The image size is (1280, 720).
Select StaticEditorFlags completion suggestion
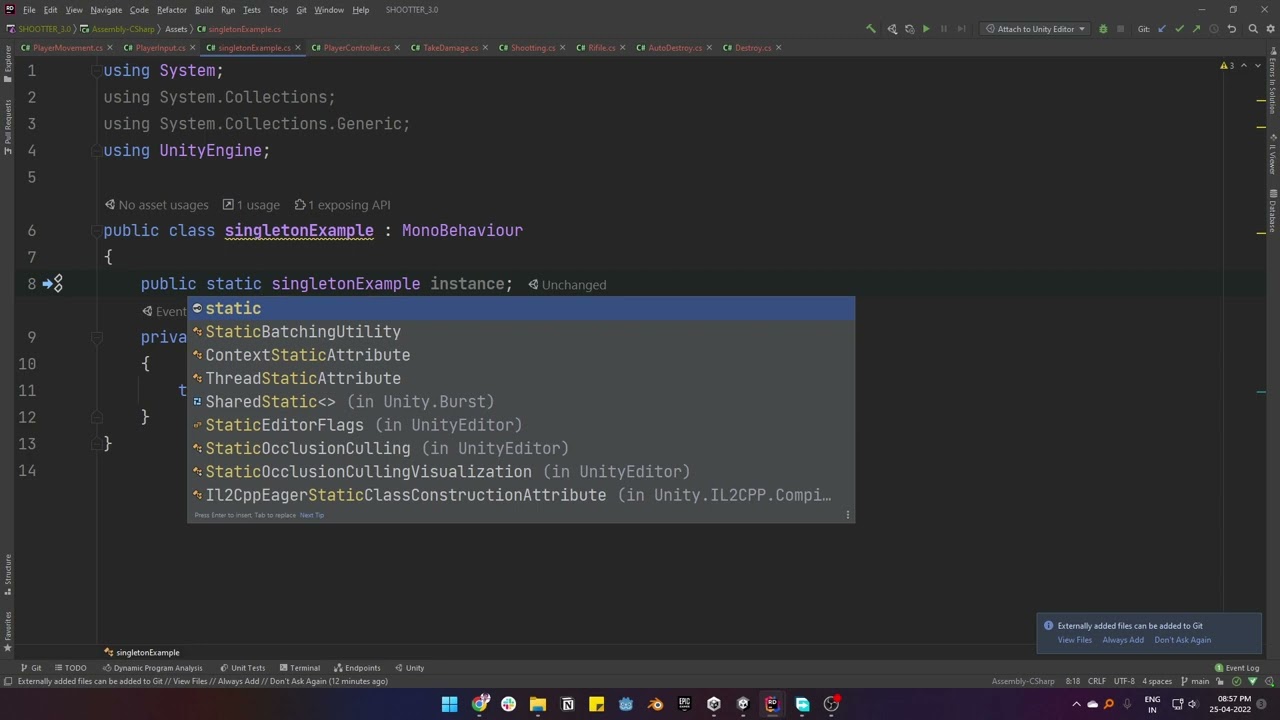click(x=521, y=425)
